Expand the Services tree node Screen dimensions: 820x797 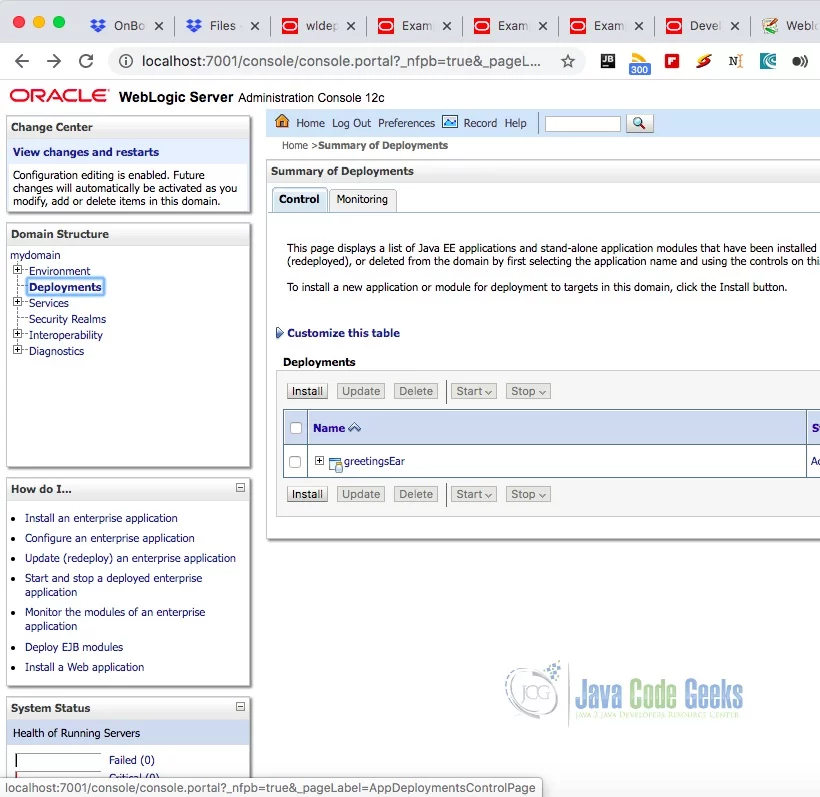17,302
